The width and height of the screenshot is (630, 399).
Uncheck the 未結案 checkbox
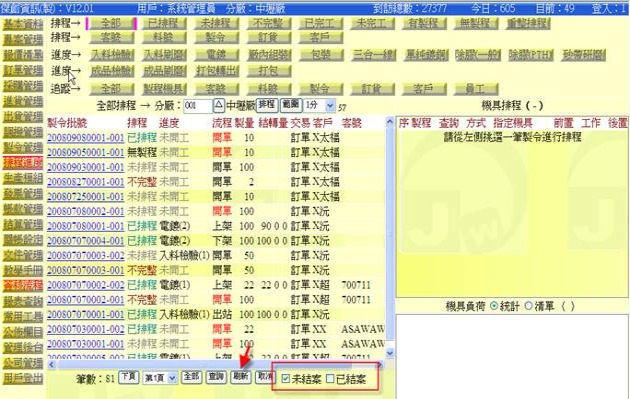click(286, 379)
